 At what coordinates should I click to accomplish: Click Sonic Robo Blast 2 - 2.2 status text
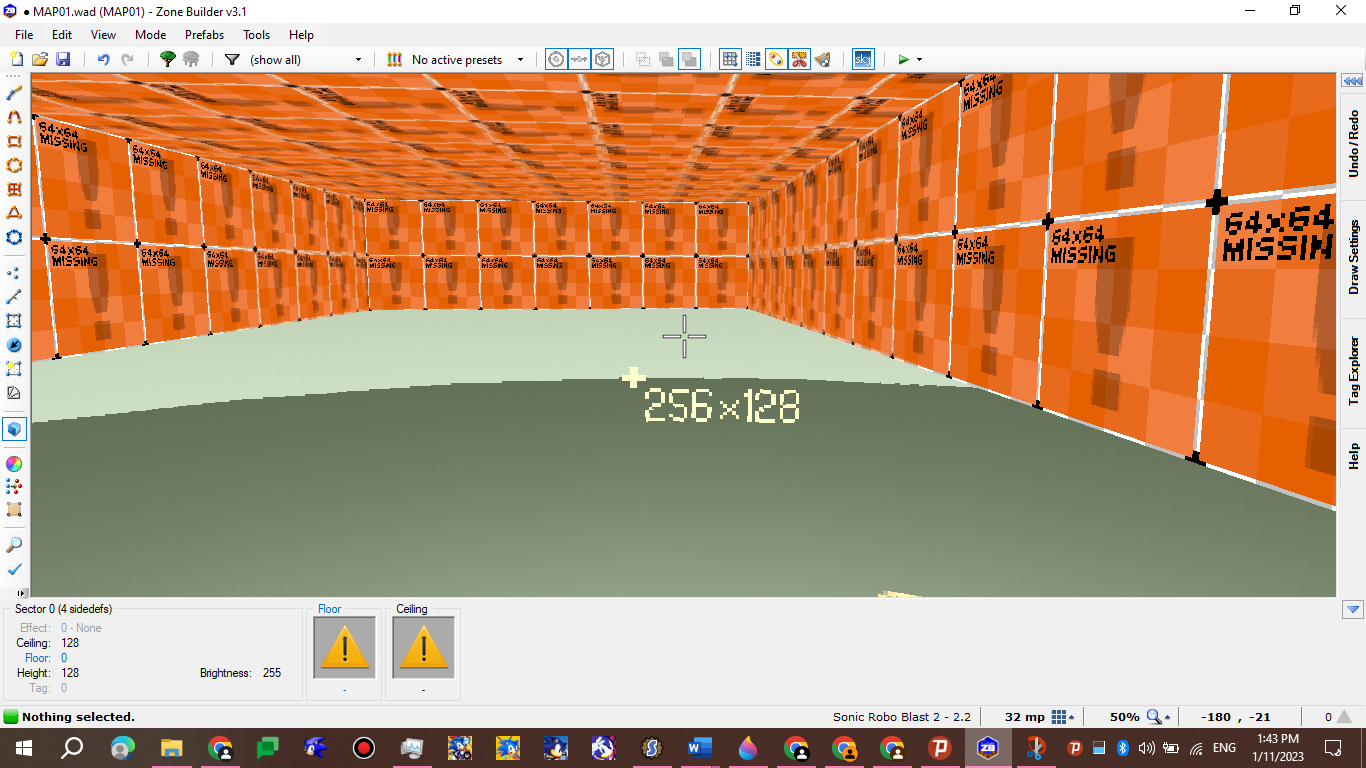(x=902, y=717)
